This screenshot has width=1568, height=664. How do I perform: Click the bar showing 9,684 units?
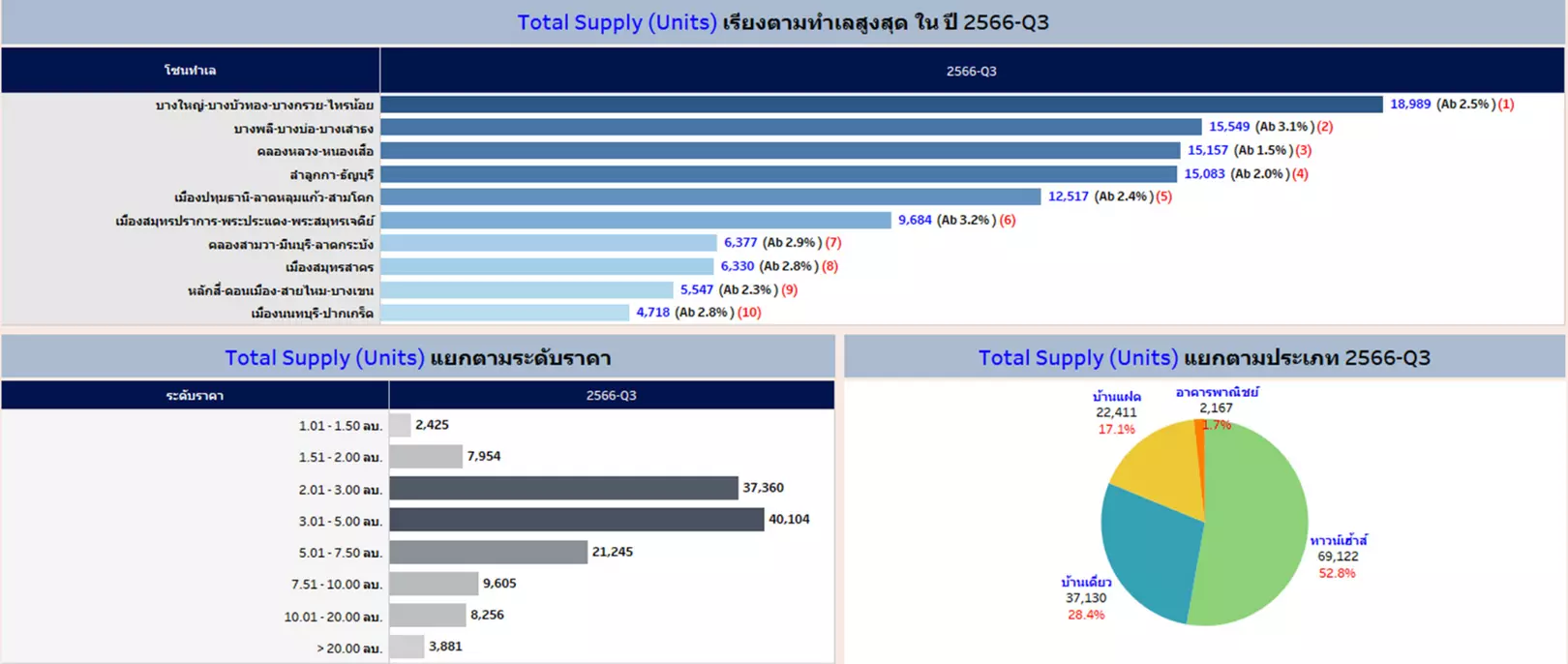[636, 220]
